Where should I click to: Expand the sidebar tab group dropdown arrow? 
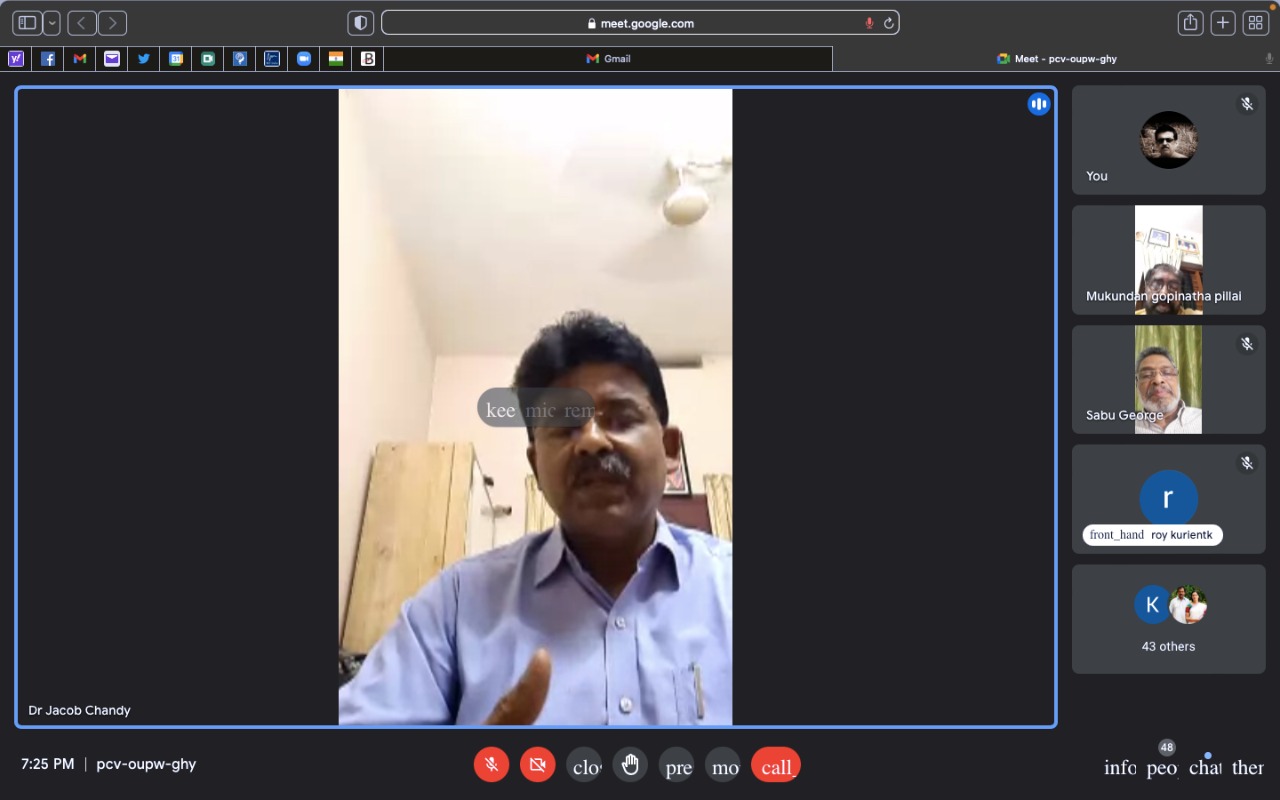tap(51, 23)
